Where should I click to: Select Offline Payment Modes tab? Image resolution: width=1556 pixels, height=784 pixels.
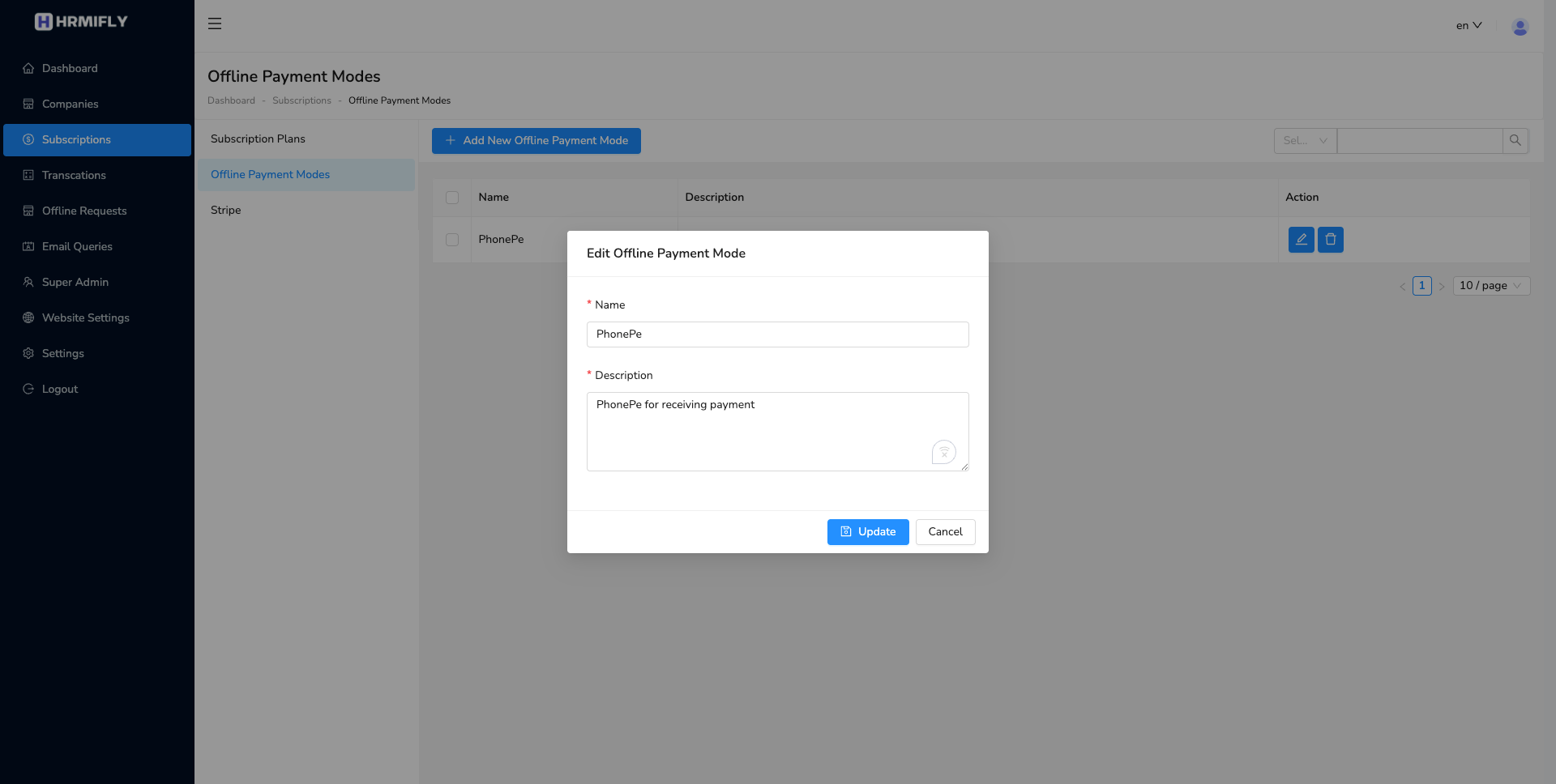point(306,174)
